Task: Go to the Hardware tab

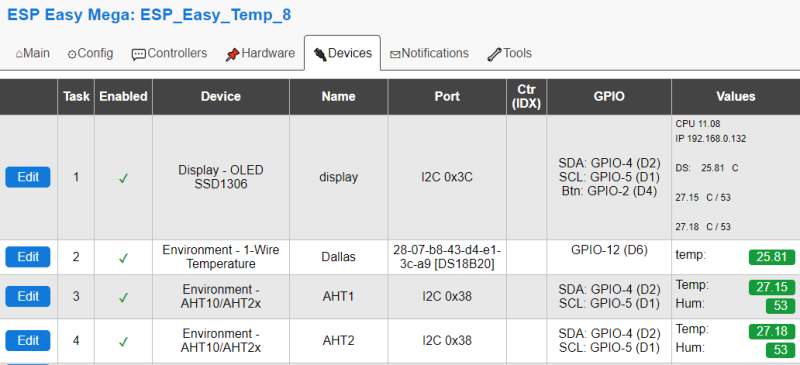Action: coord(260,53)
